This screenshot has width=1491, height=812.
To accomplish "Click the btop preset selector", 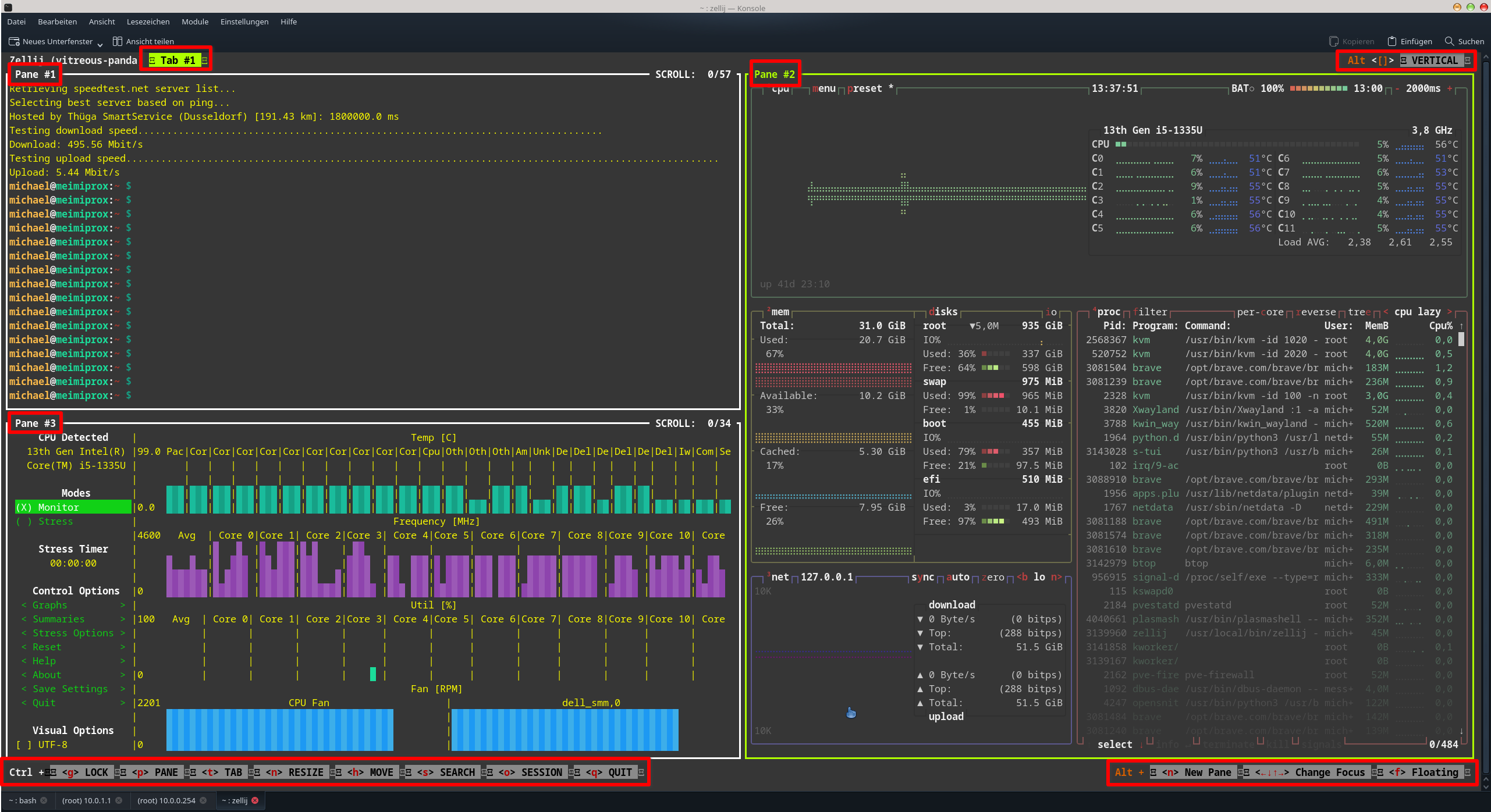I will point(871,88).
